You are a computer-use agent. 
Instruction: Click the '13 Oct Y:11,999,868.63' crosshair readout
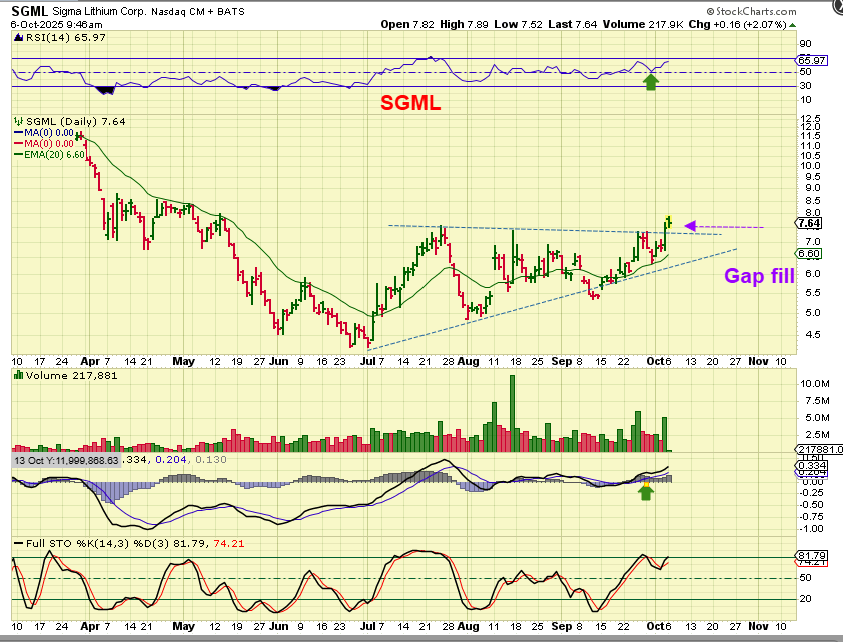66,460
